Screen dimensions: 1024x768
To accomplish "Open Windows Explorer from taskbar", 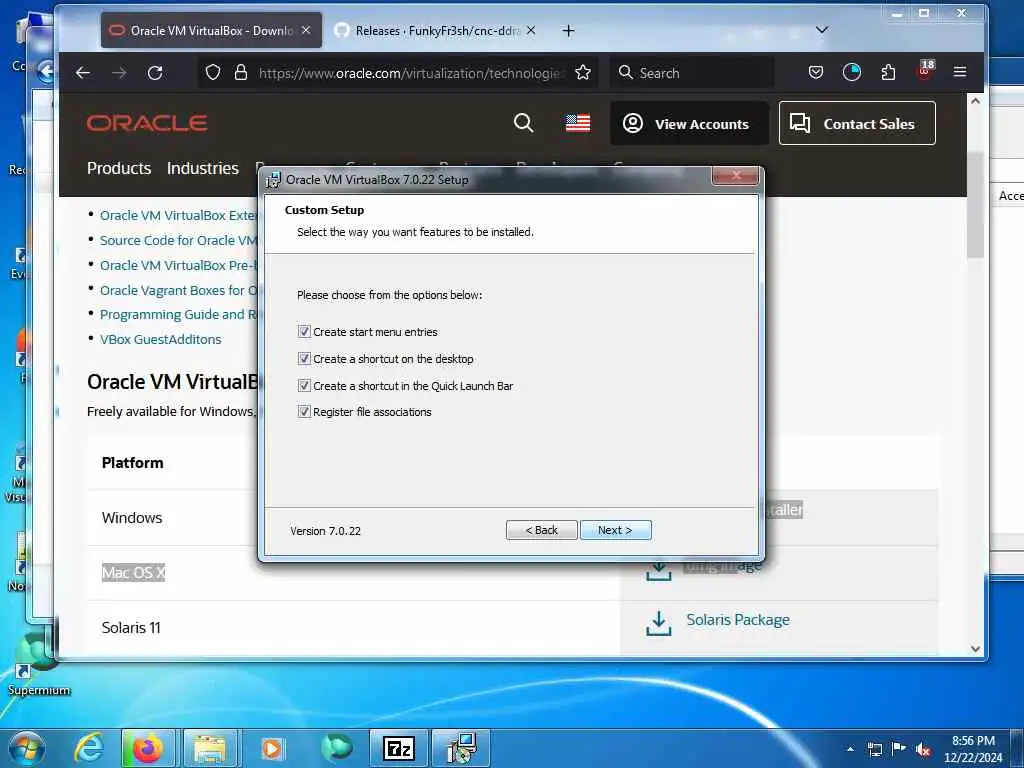I will (x=210, y=748).
